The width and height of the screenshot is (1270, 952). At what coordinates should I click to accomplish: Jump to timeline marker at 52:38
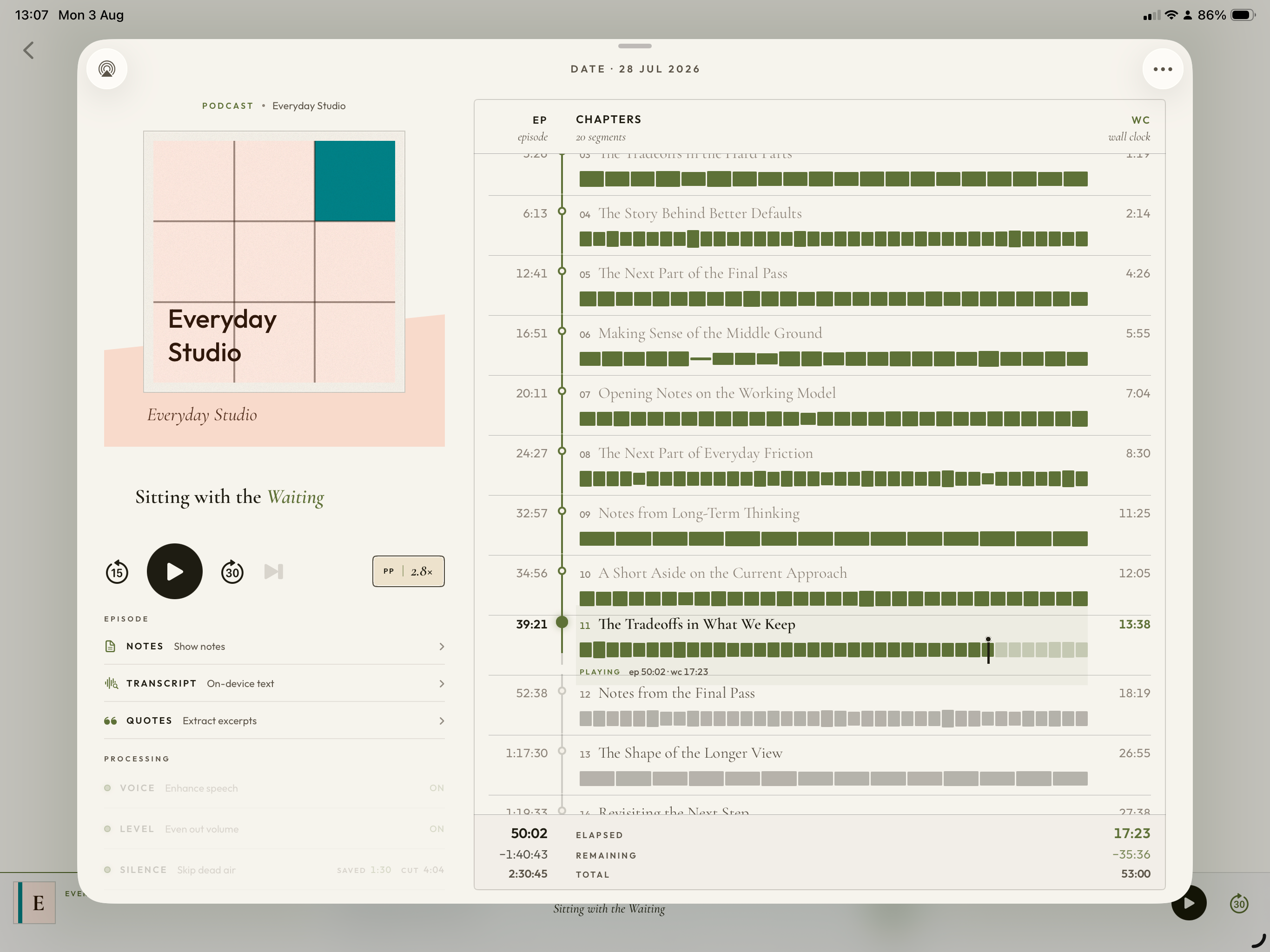pyautogui.click(x=562, y=691)
